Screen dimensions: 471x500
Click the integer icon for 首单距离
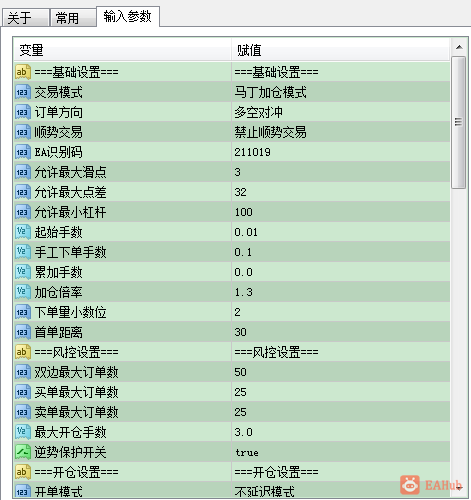(23, 332)
